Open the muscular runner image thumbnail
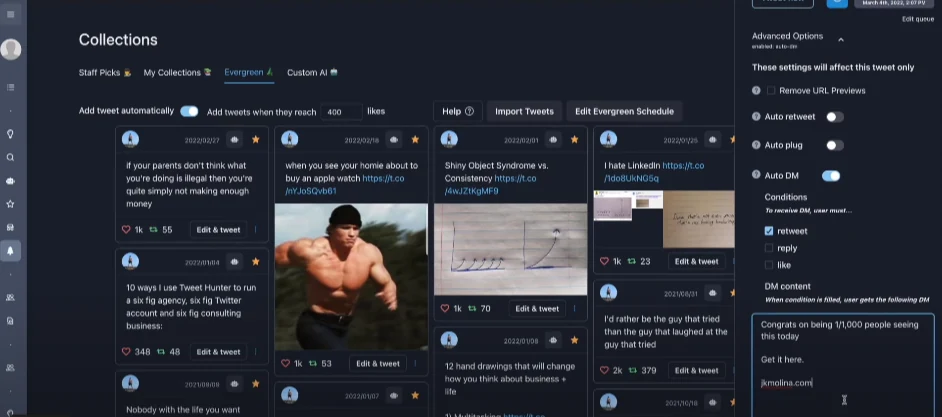This screenshot has height=417, width=942. (351, 277)
